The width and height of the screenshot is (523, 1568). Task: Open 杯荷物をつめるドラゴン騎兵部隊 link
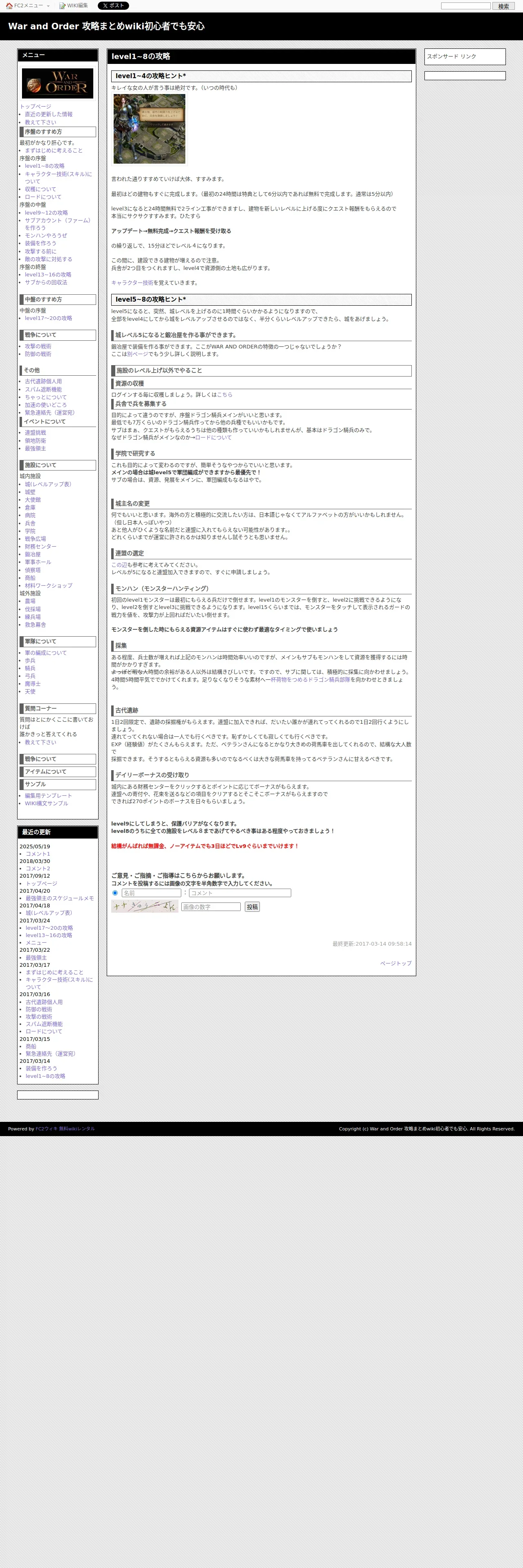pos(310,680)
